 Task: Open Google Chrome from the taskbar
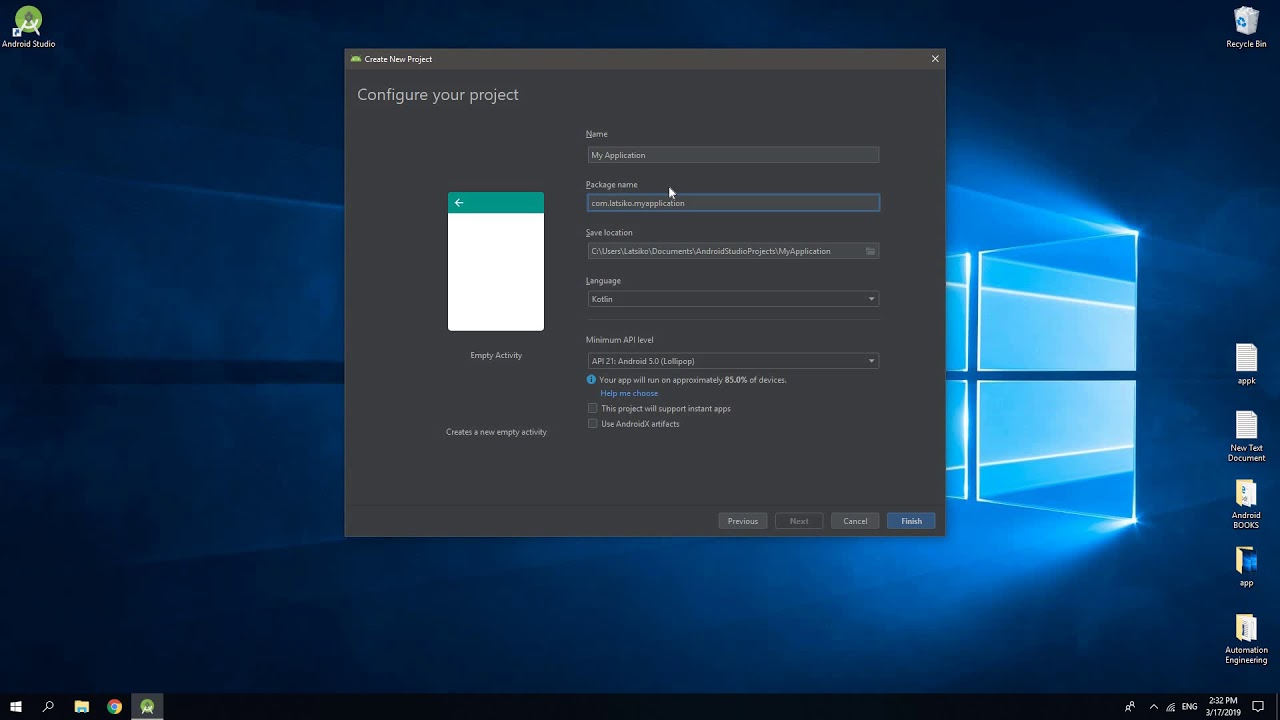(115, 707)
